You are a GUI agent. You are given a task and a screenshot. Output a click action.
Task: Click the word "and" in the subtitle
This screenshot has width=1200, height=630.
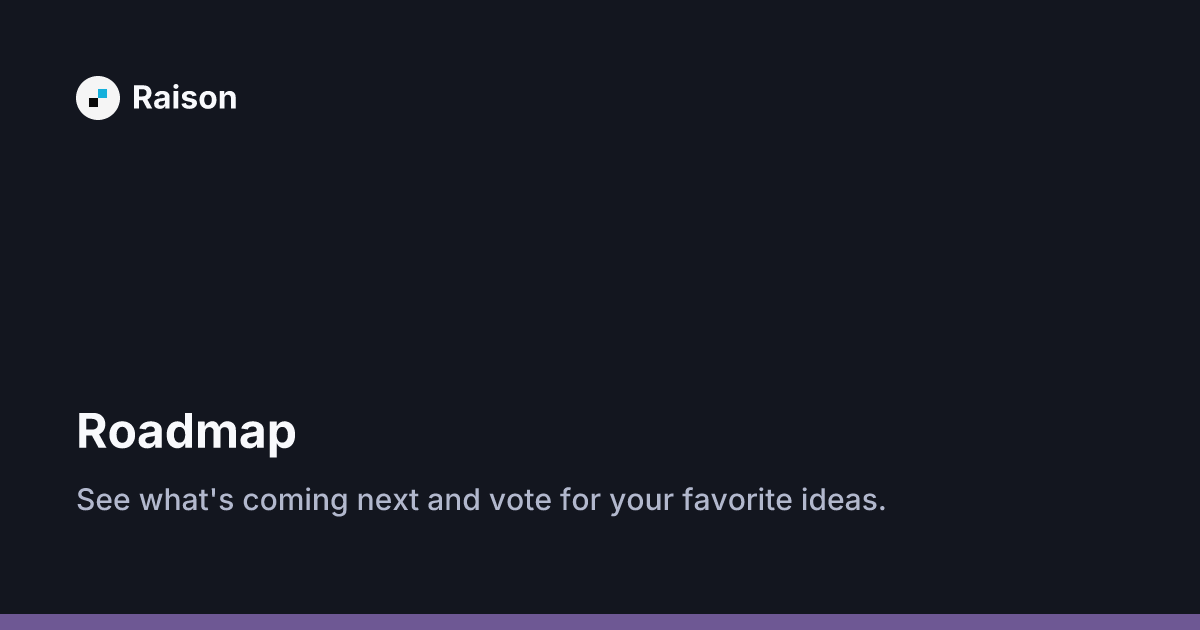(454, 500)
